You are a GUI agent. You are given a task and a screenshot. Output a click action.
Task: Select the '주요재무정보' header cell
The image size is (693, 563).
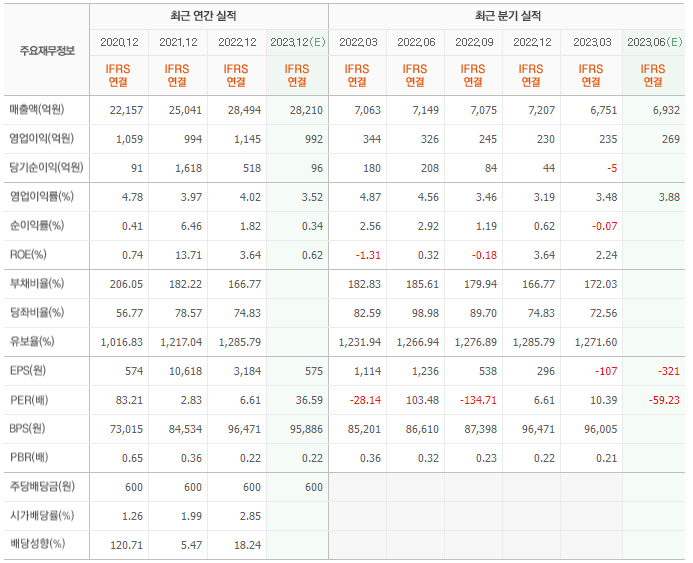point(47,51)
